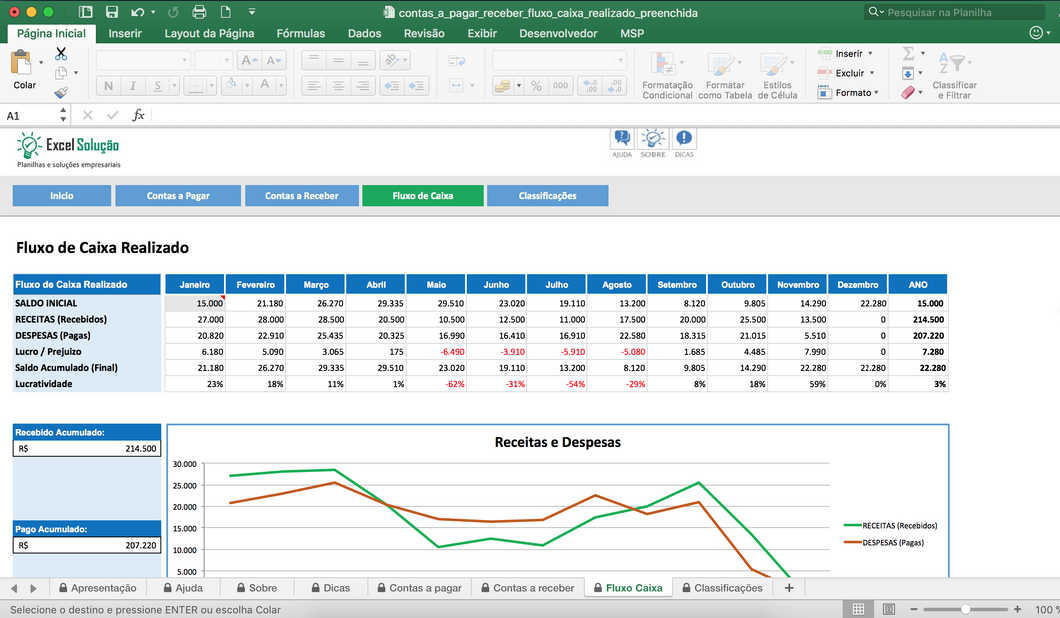Click the AutoSum sigma icon
The image size is (1060, 618).
pos(909,53)
